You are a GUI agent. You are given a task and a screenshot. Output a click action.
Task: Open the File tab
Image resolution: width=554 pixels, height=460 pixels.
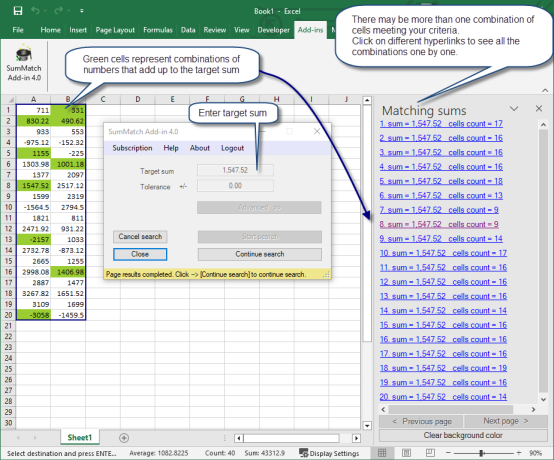18,30
